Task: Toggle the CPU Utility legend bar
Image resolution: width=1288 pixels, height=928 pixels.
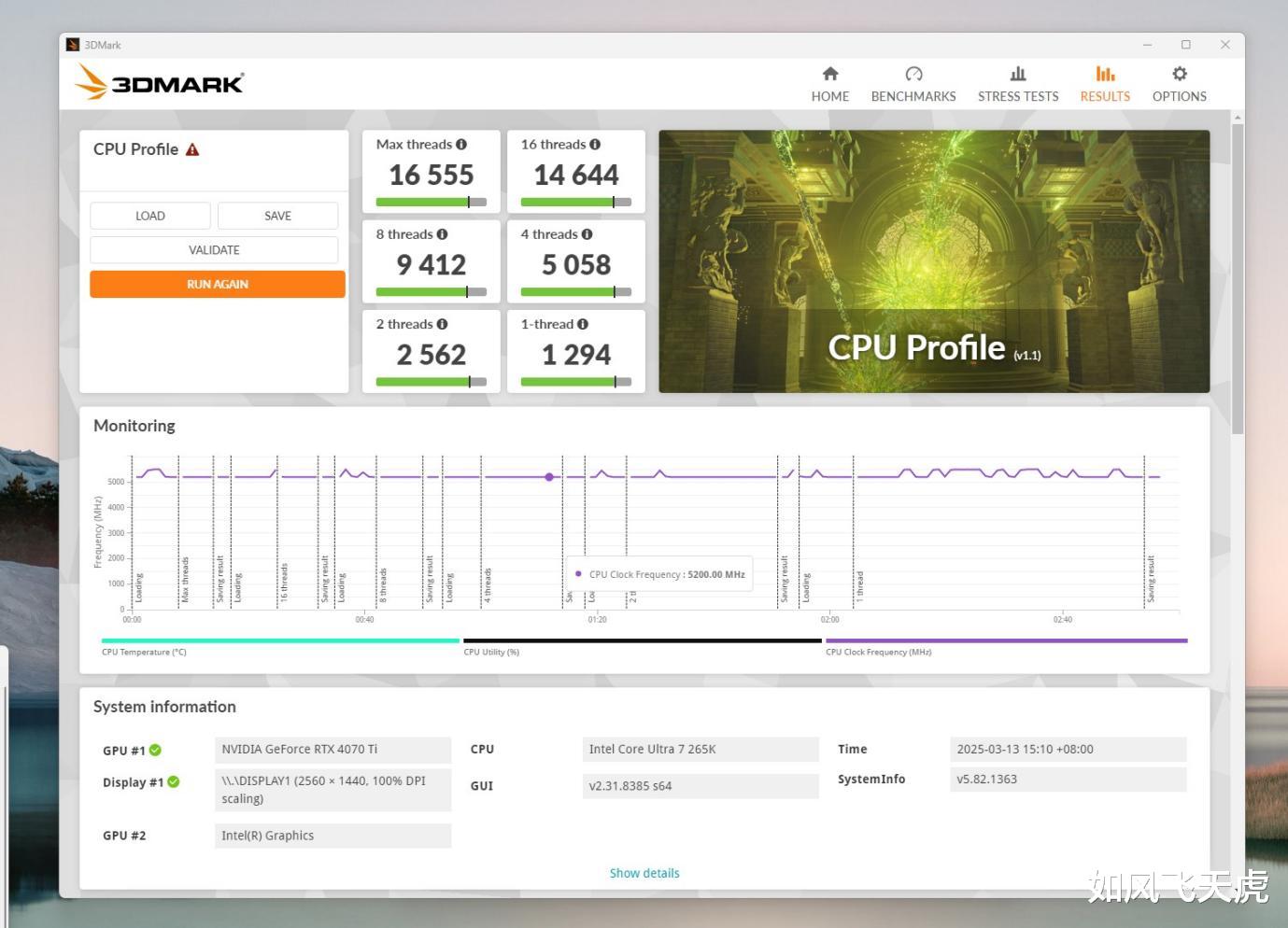Action: coord(643,641)
